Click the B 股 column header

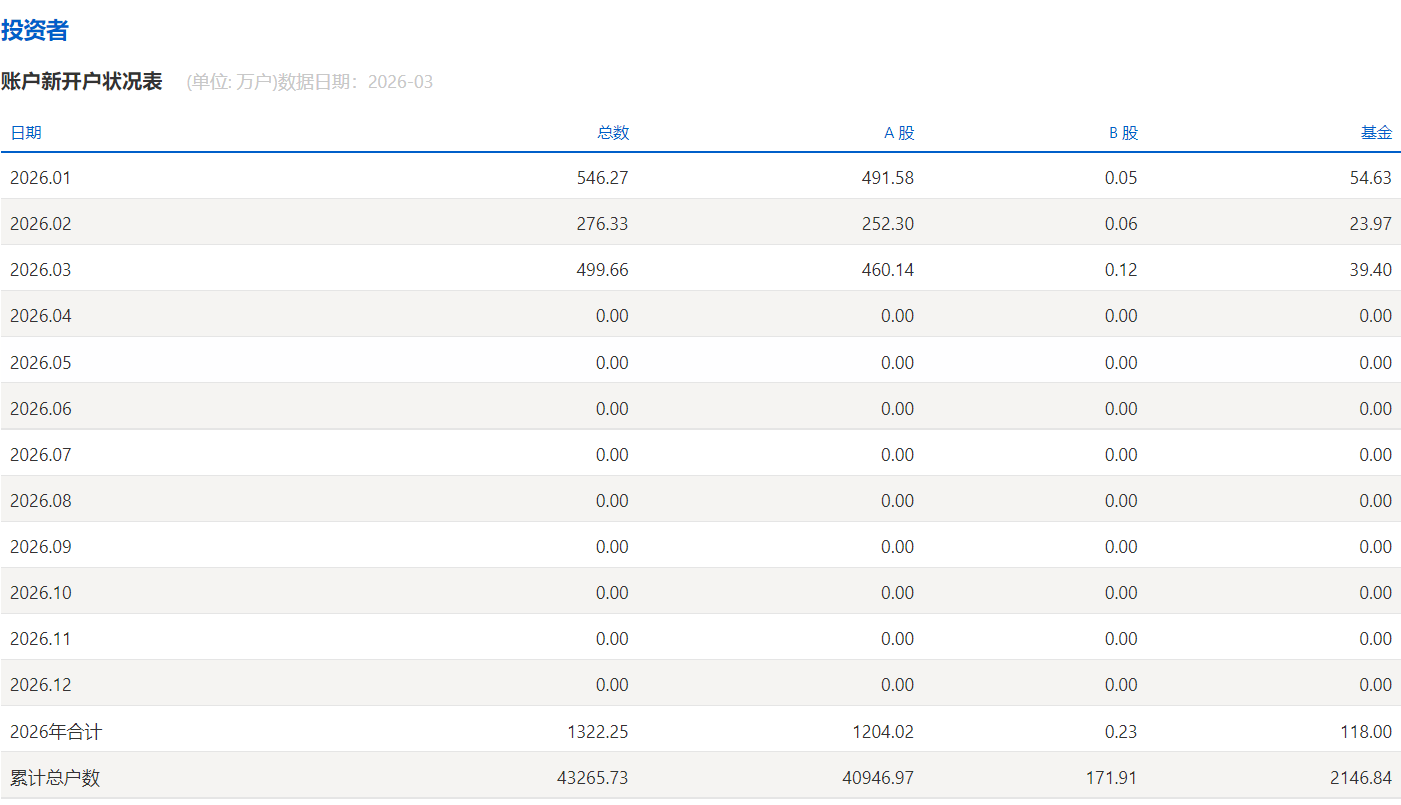[x=1122, y=133]
